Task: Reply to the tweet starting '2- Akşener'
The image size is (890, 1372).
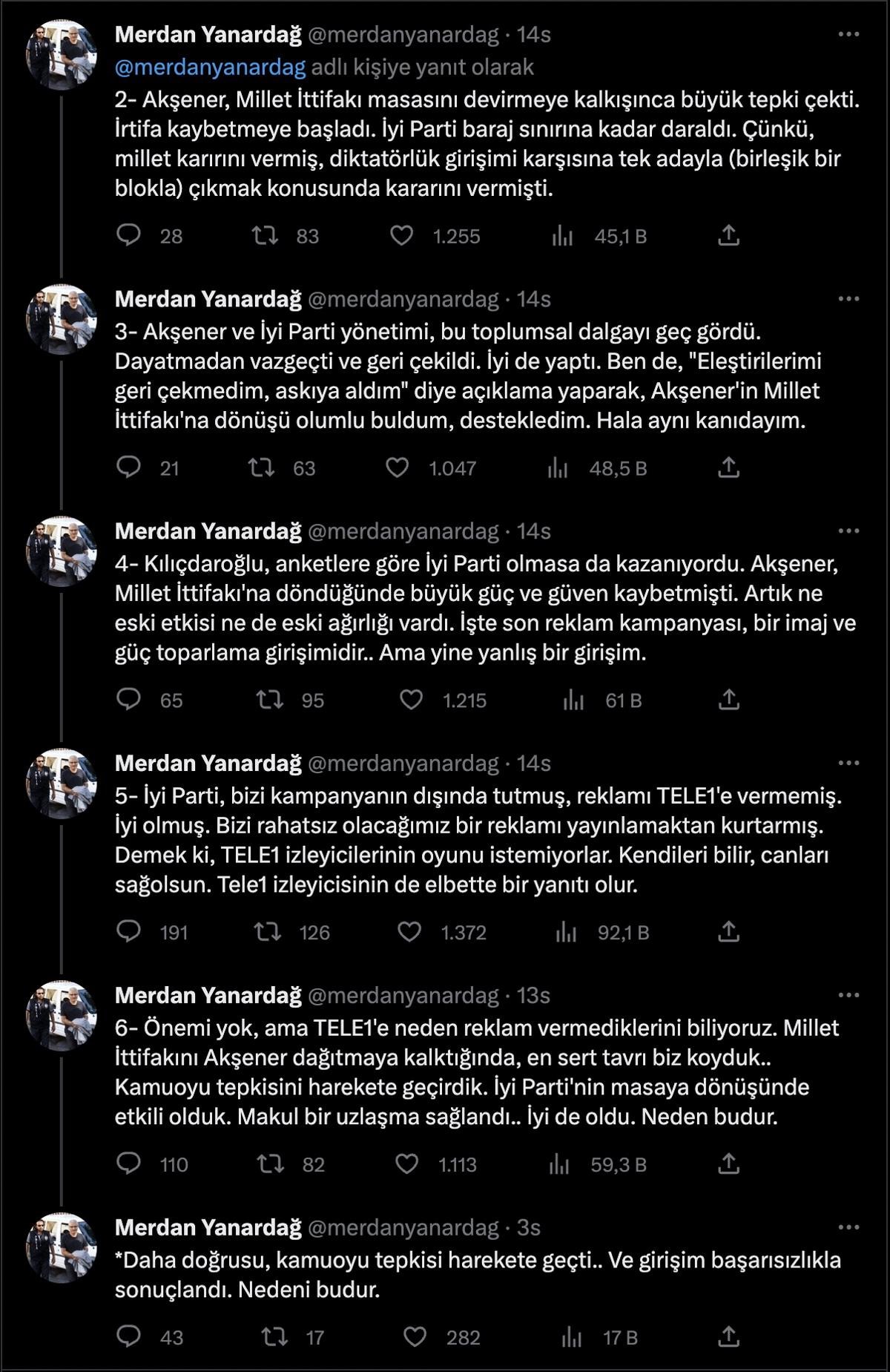Action: tap(129, 236)
